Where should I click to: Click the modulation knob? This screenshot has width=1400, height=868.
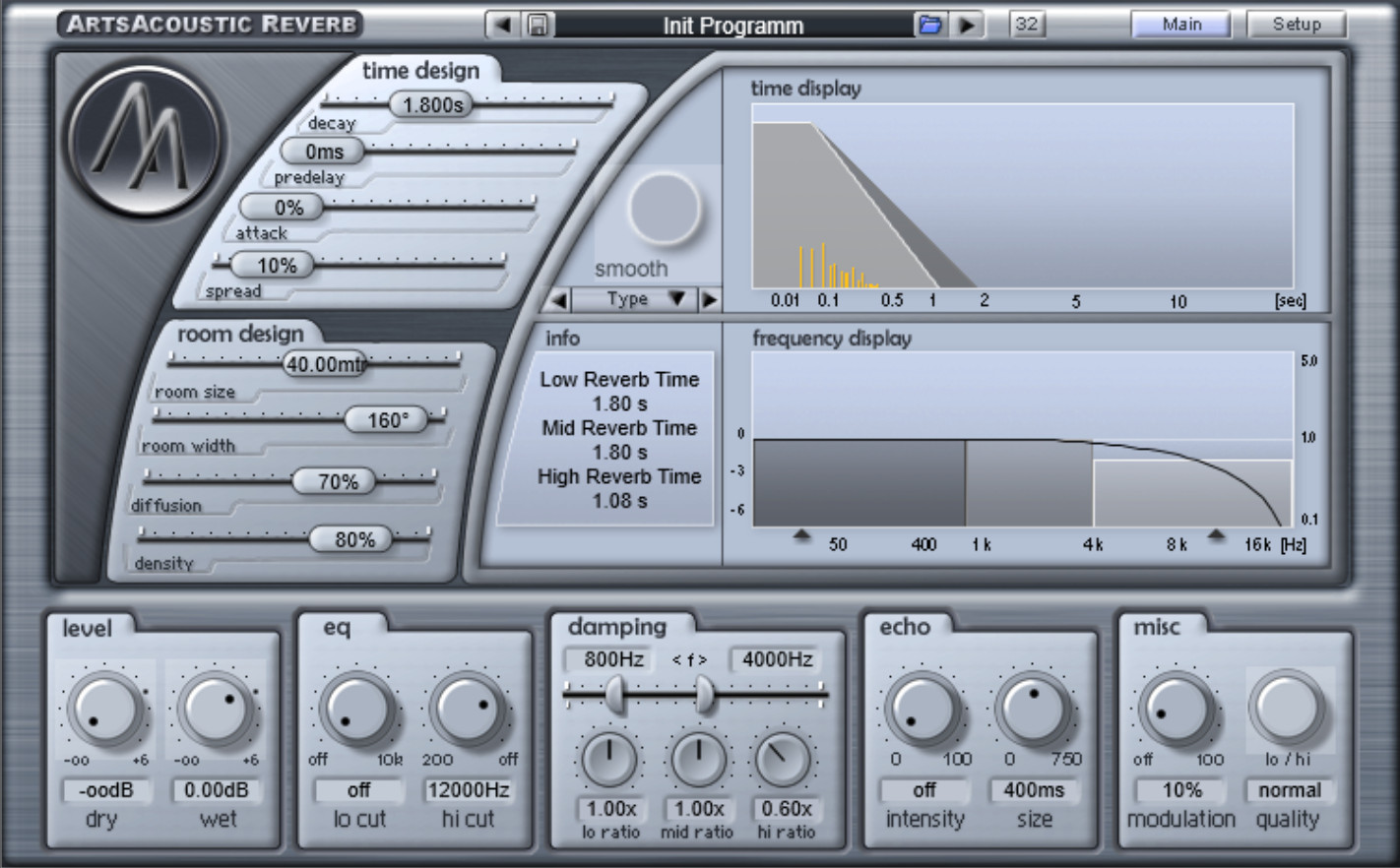(1177, 710)
